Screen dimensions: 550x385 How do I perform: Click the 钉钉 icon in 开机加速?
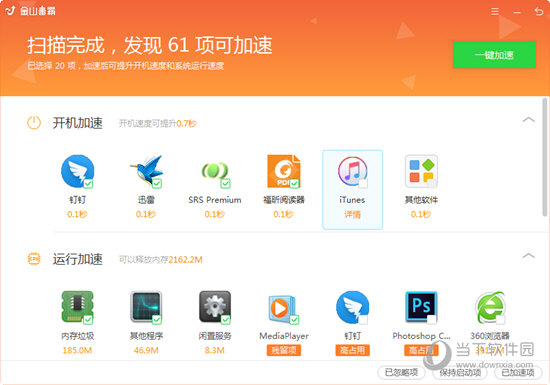78,171
